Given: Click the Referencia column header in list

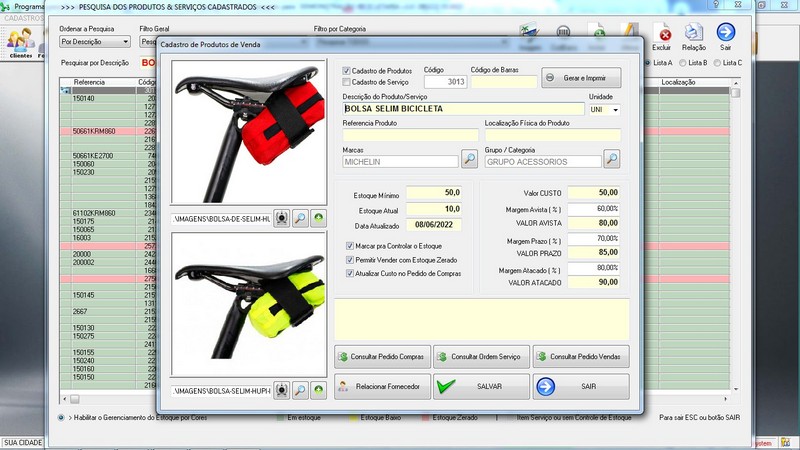Looking at the screenshot, I should [89, 82].
